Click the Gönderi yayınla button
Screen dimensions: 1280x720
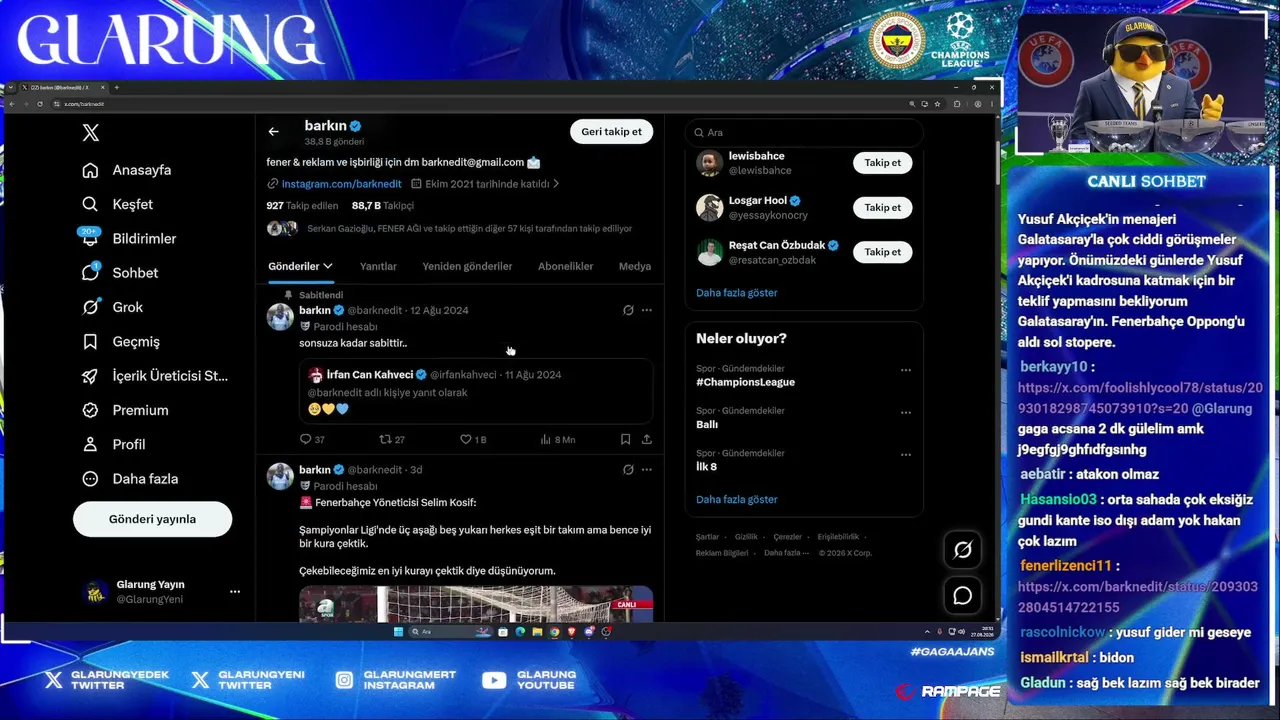(152, 519)
